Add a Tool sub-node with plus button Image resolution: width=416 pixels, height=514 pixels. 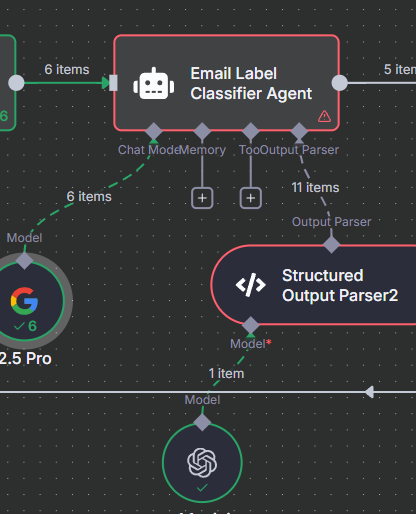tap(251, 198)
